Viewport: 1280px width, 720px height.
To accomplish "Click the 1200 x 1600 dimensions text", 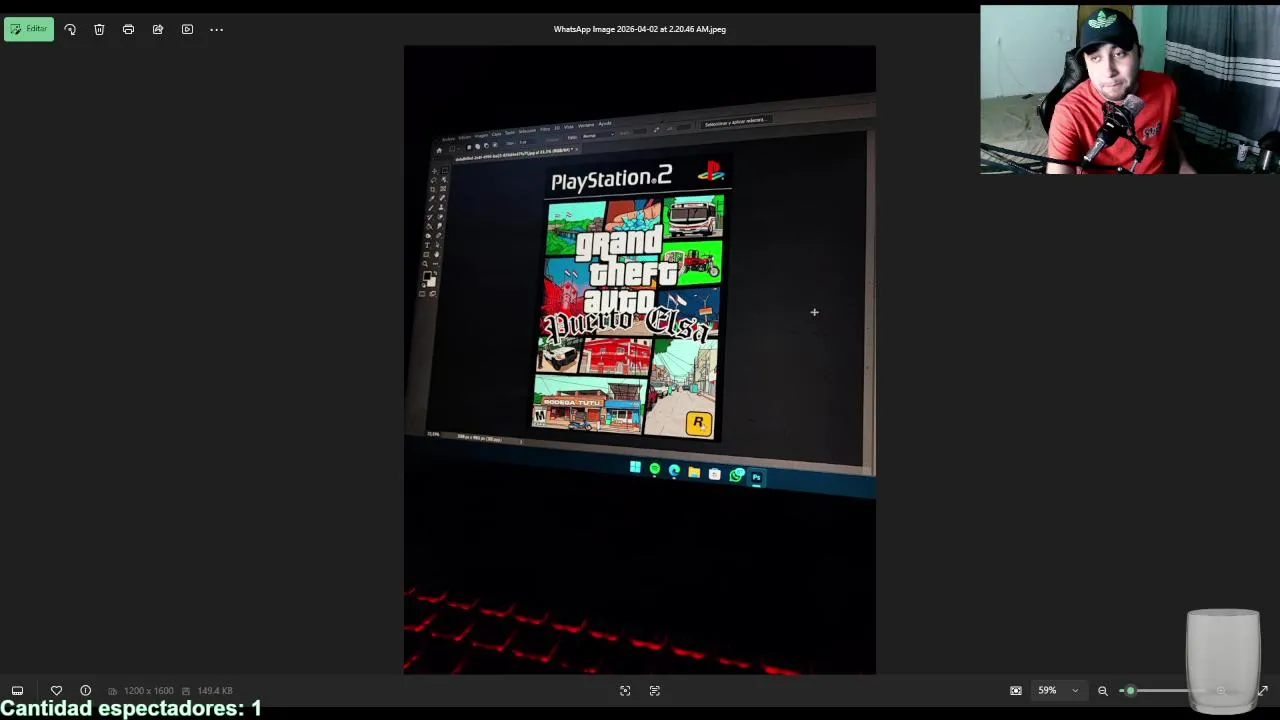I will pos(149,691).
